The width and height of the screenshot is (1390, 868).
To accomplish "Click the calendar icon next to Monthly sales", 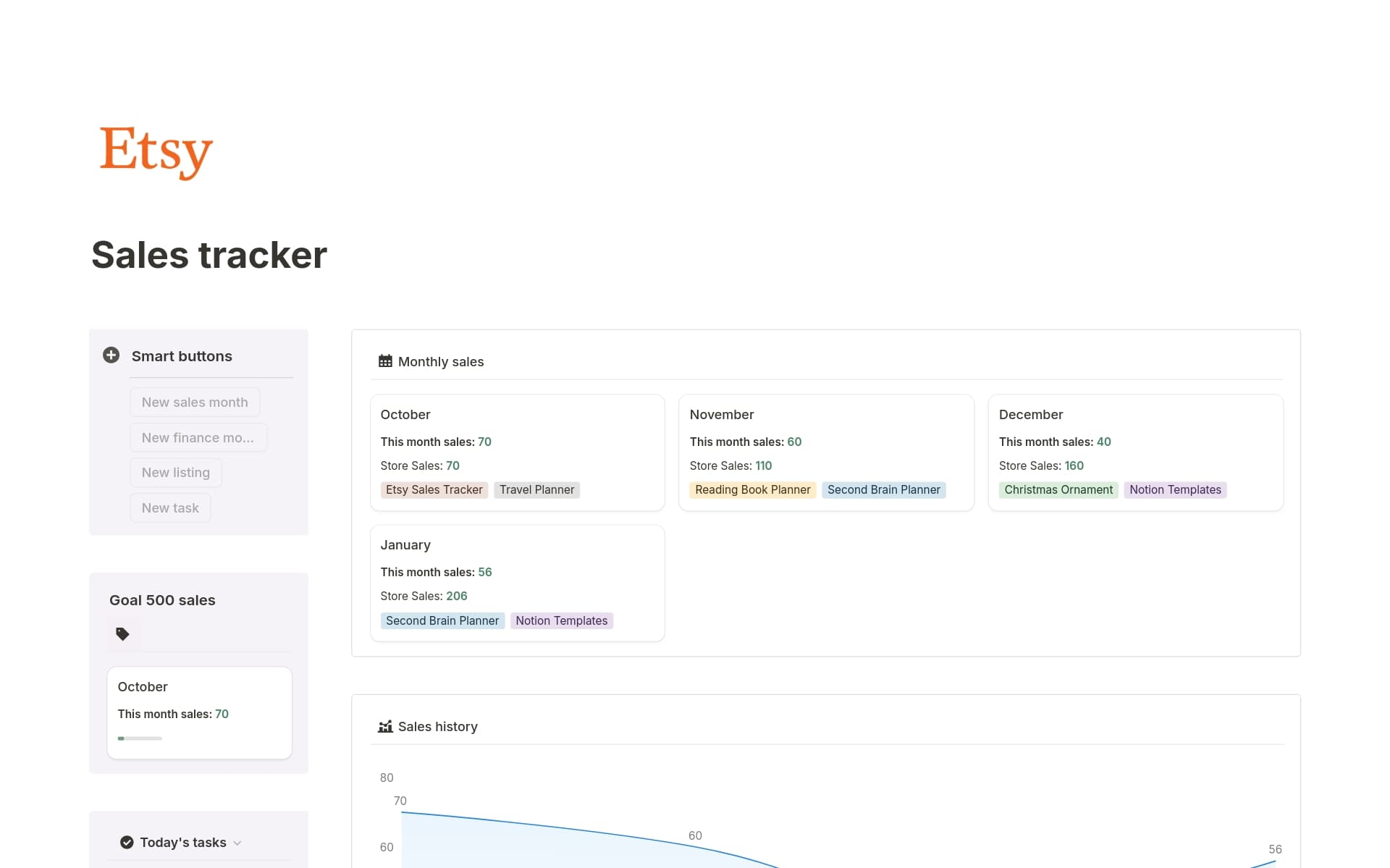I will (x=385, y=360).
